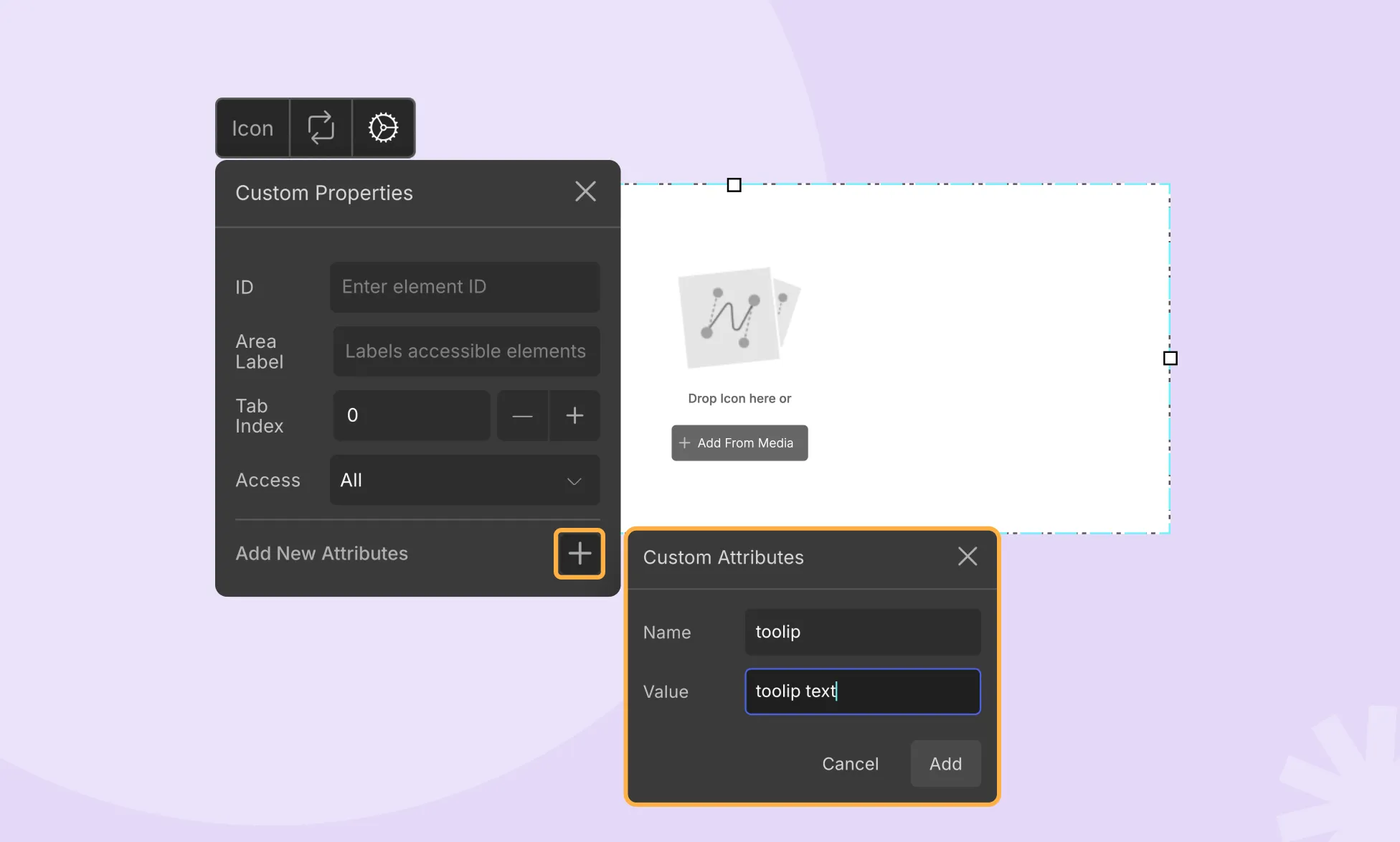Viewport: 1400px width, 842px height.
Task: Close the Custom Attributes dialog
Action: pyautogui.click(x=968, y=557)
